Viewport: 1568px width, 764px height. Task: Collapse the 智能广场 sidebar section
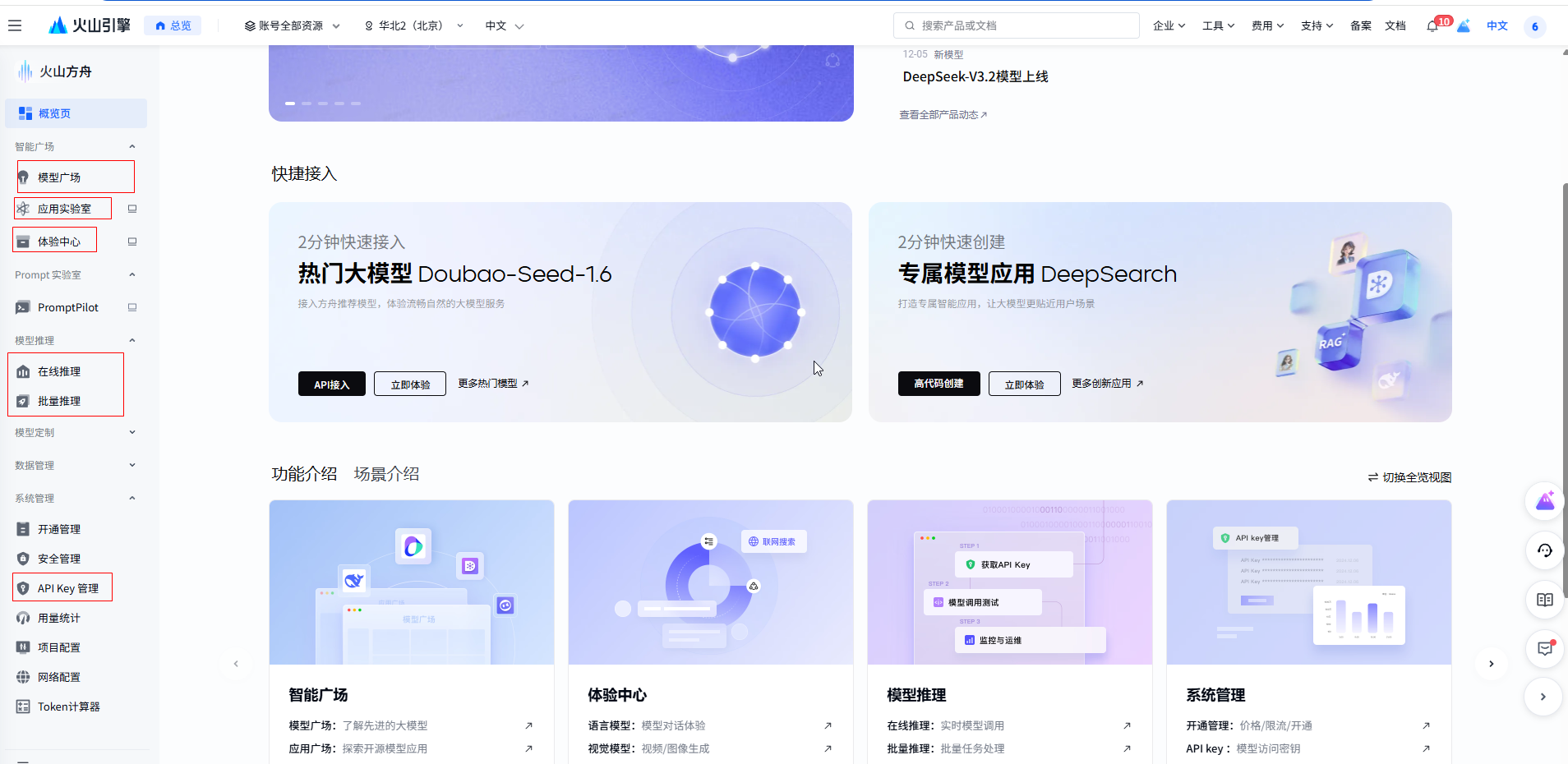pyautogui.click(x=132, y=146)
